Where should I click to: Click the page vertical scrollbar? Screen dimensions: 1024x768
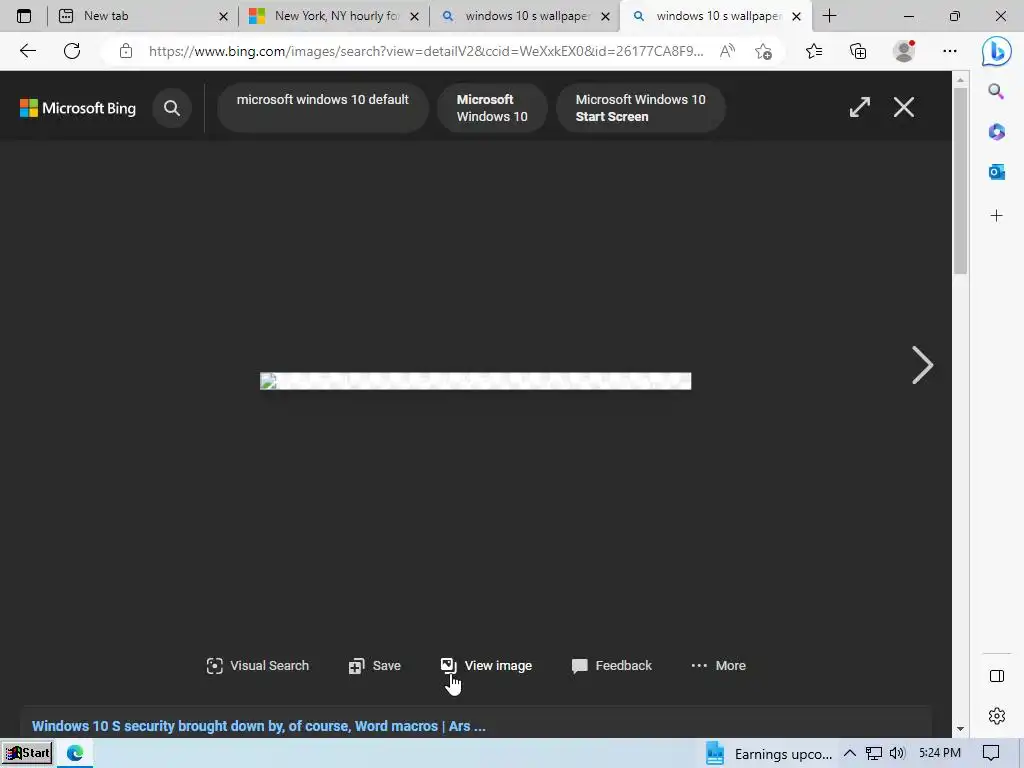(x=960, y=182)
